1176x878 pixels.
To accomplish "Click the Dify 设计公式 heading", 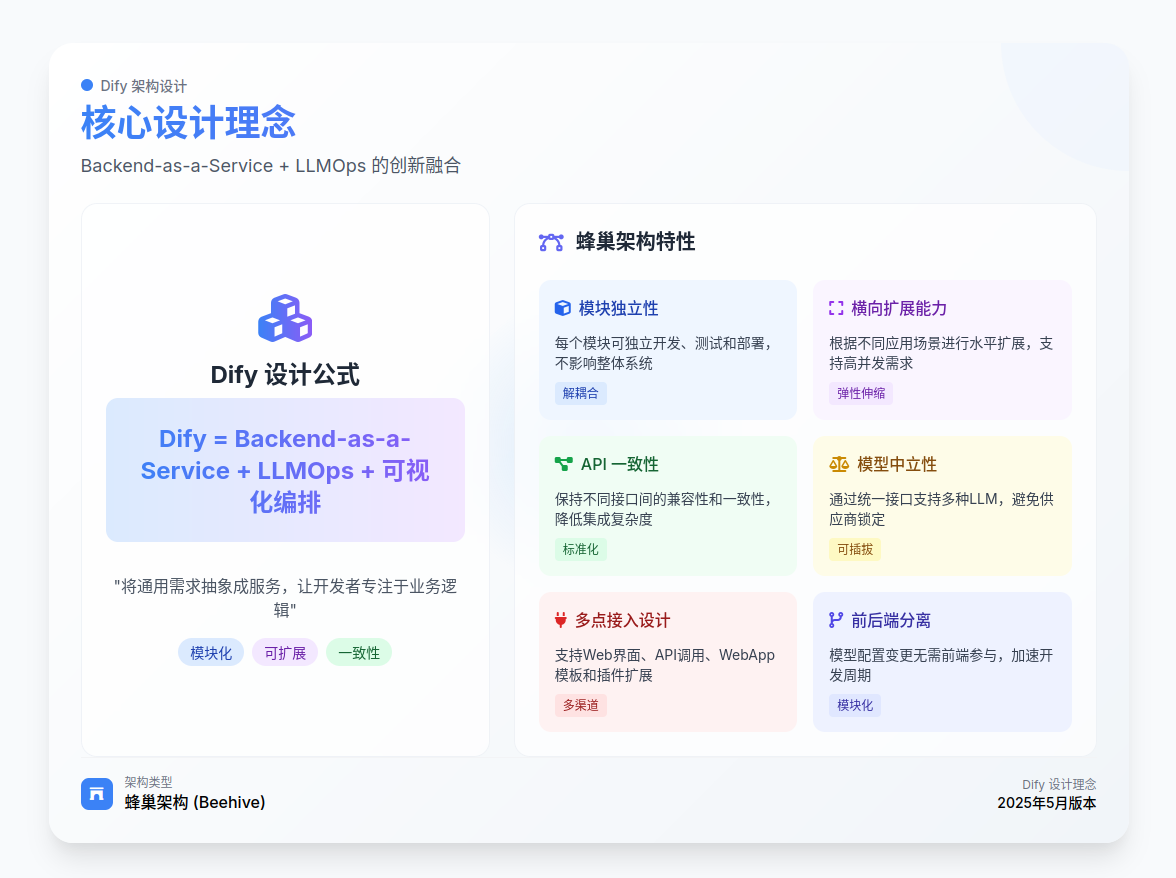I will (x=285, y=374).
